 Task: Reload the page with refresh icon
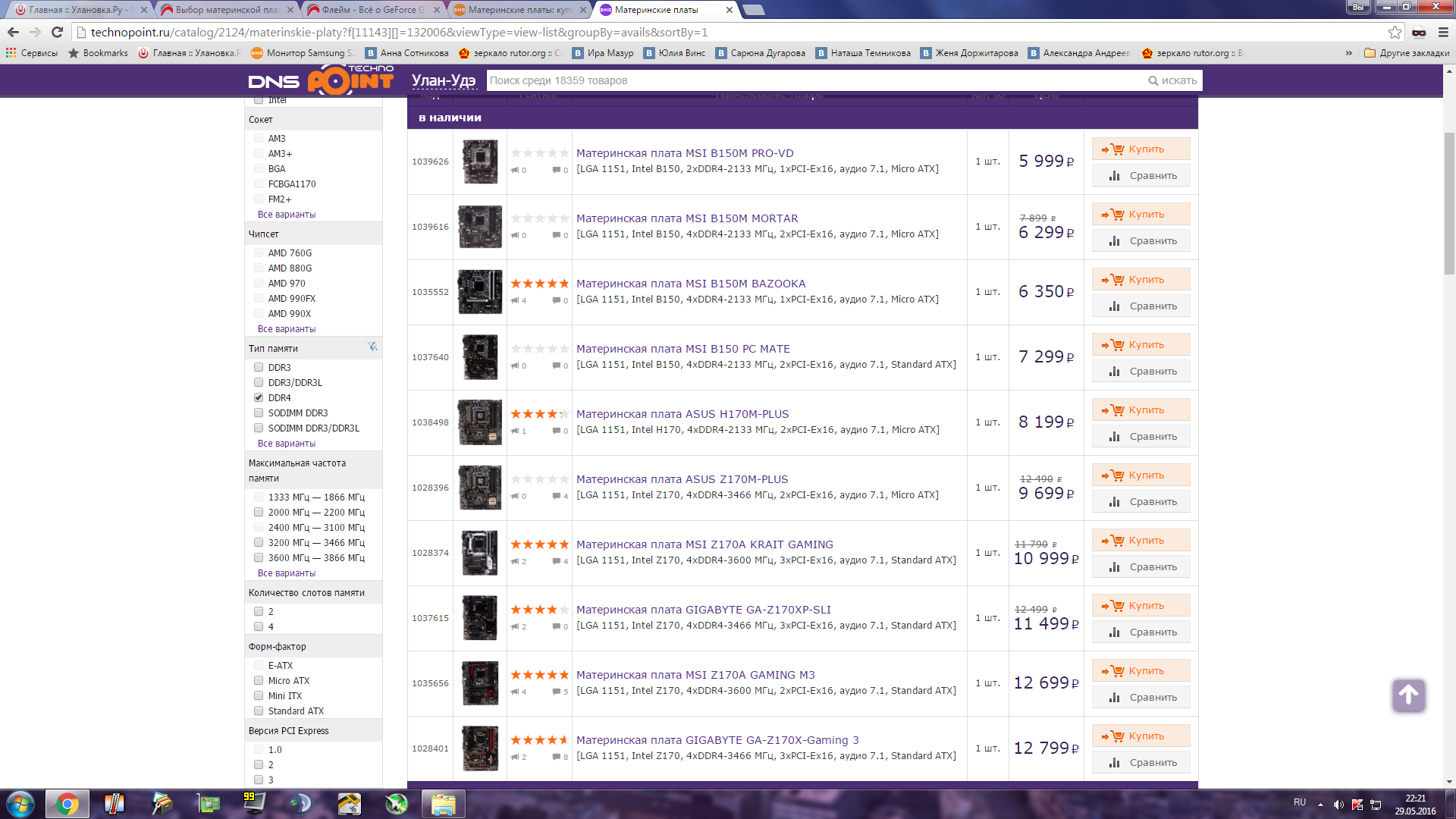(x=57, y=32)
